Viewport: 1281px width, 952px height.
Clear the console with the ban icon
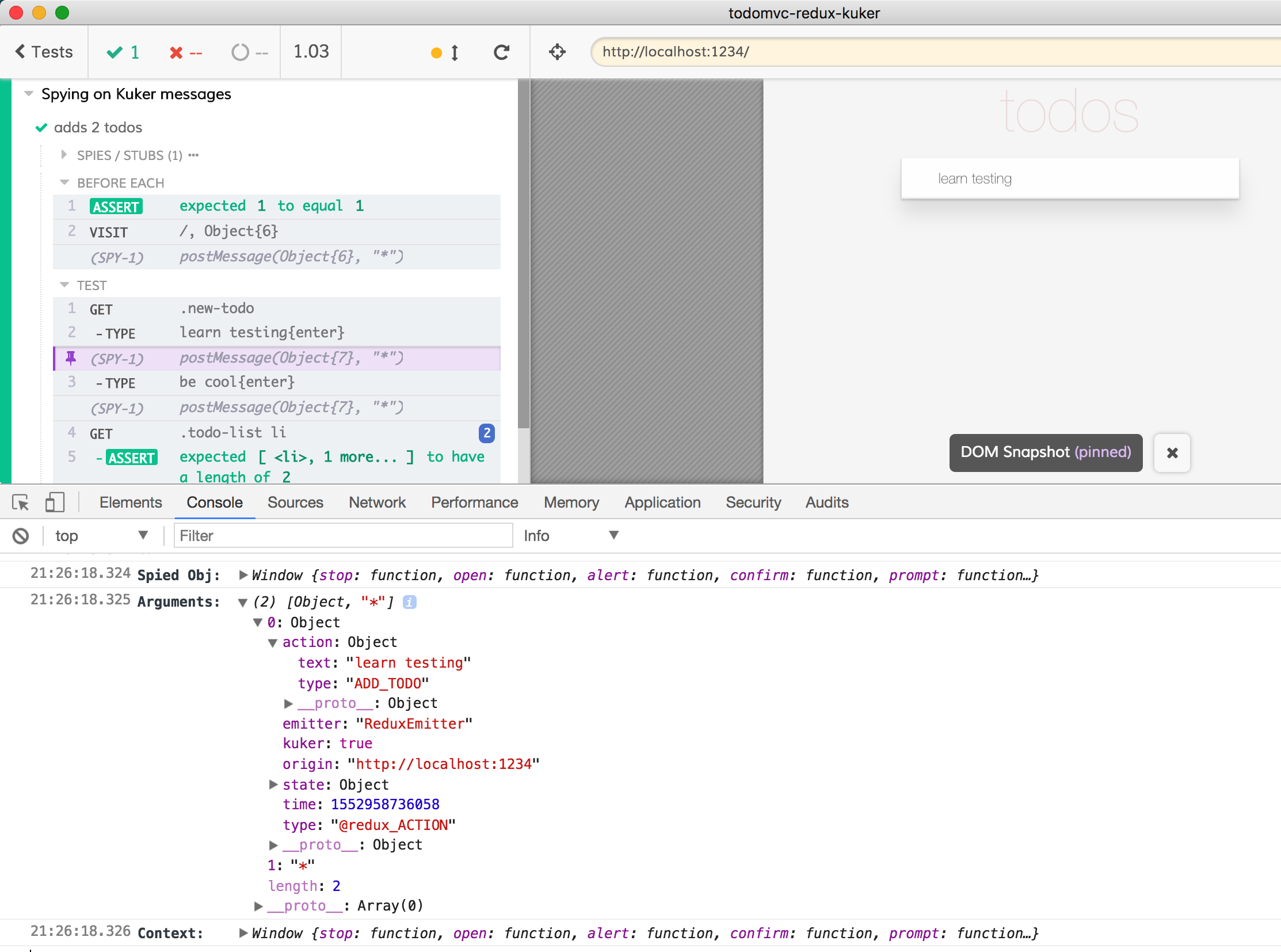[21, 536]
